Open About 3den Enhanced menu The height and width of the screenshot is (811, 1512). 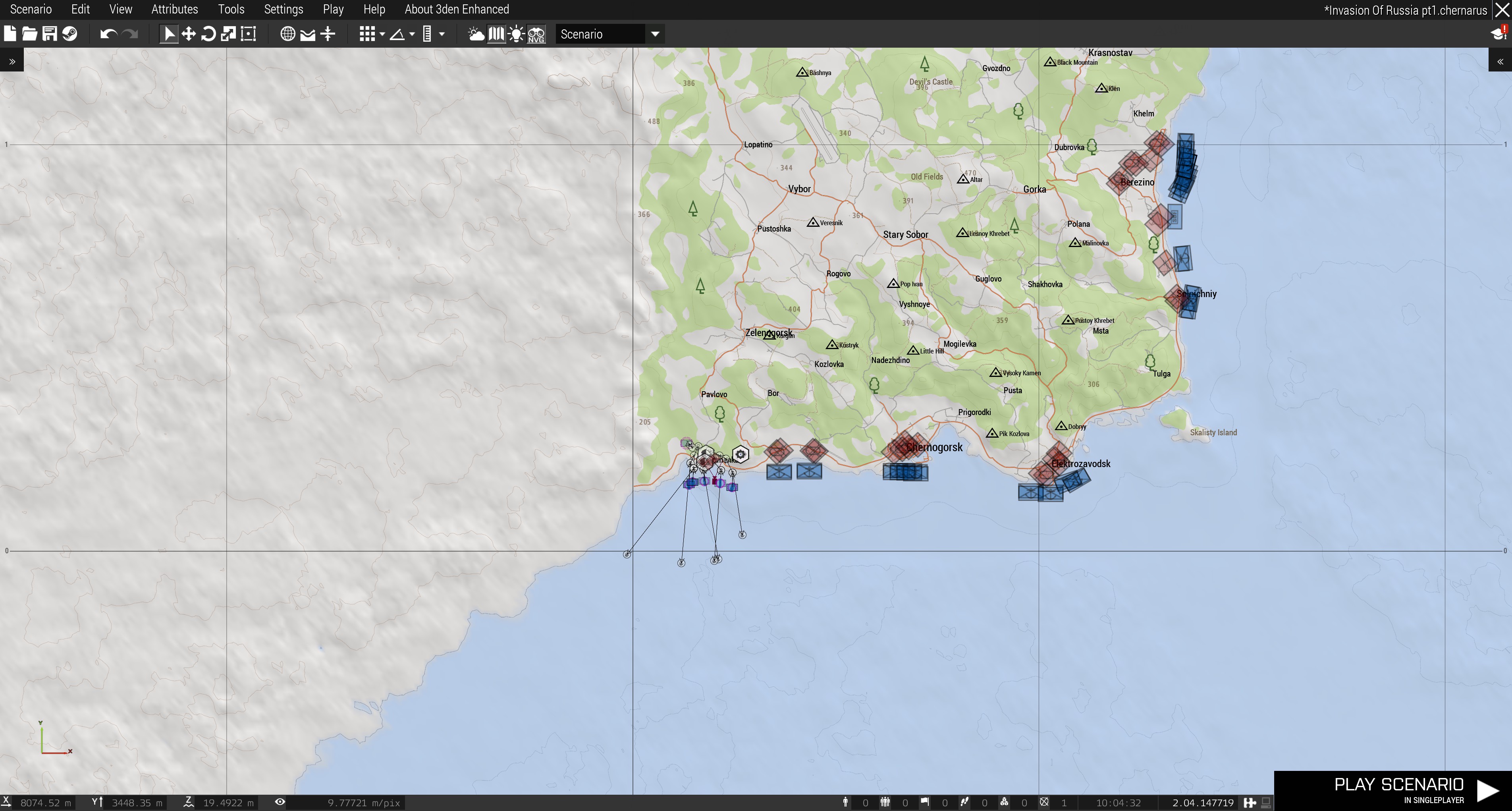coord(457,10)
